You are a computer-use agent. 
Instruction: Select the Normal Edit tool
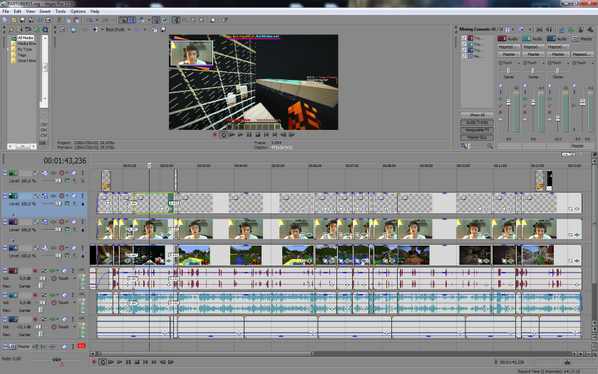tap(176, 20)
